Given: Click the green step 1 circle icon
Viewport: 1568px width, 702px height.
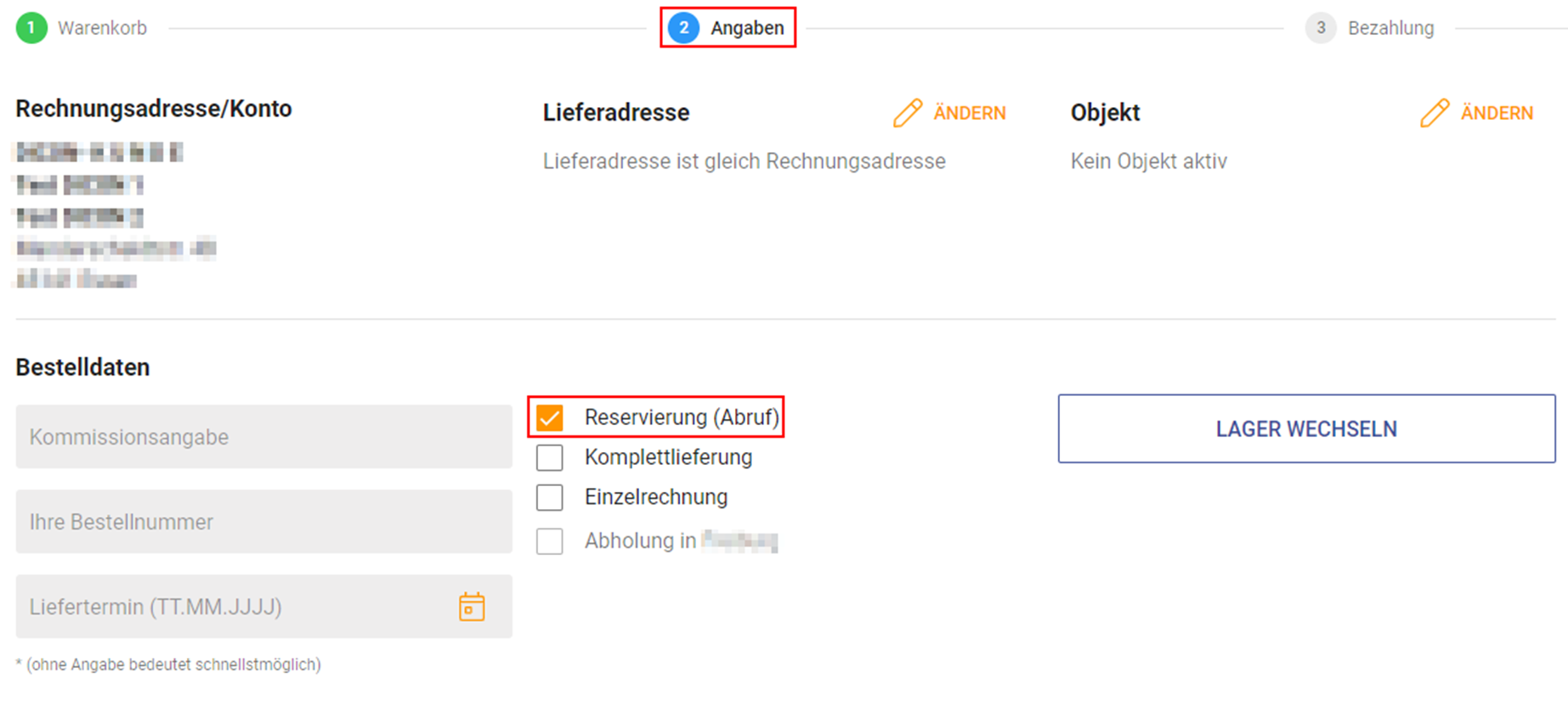Looking at the screenshot, I should (31, 28).
